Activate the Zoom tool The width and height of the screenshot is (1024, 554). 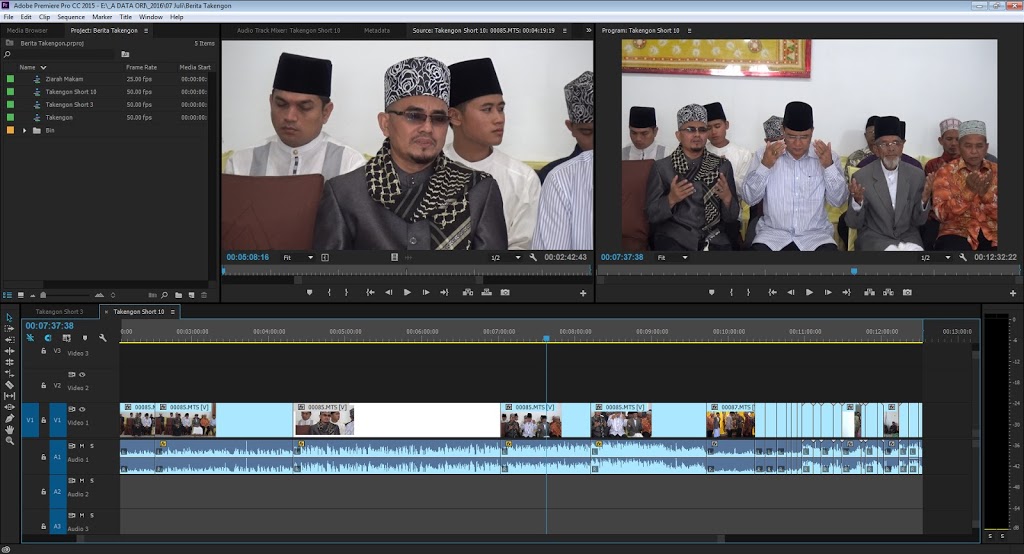(10, 440)
